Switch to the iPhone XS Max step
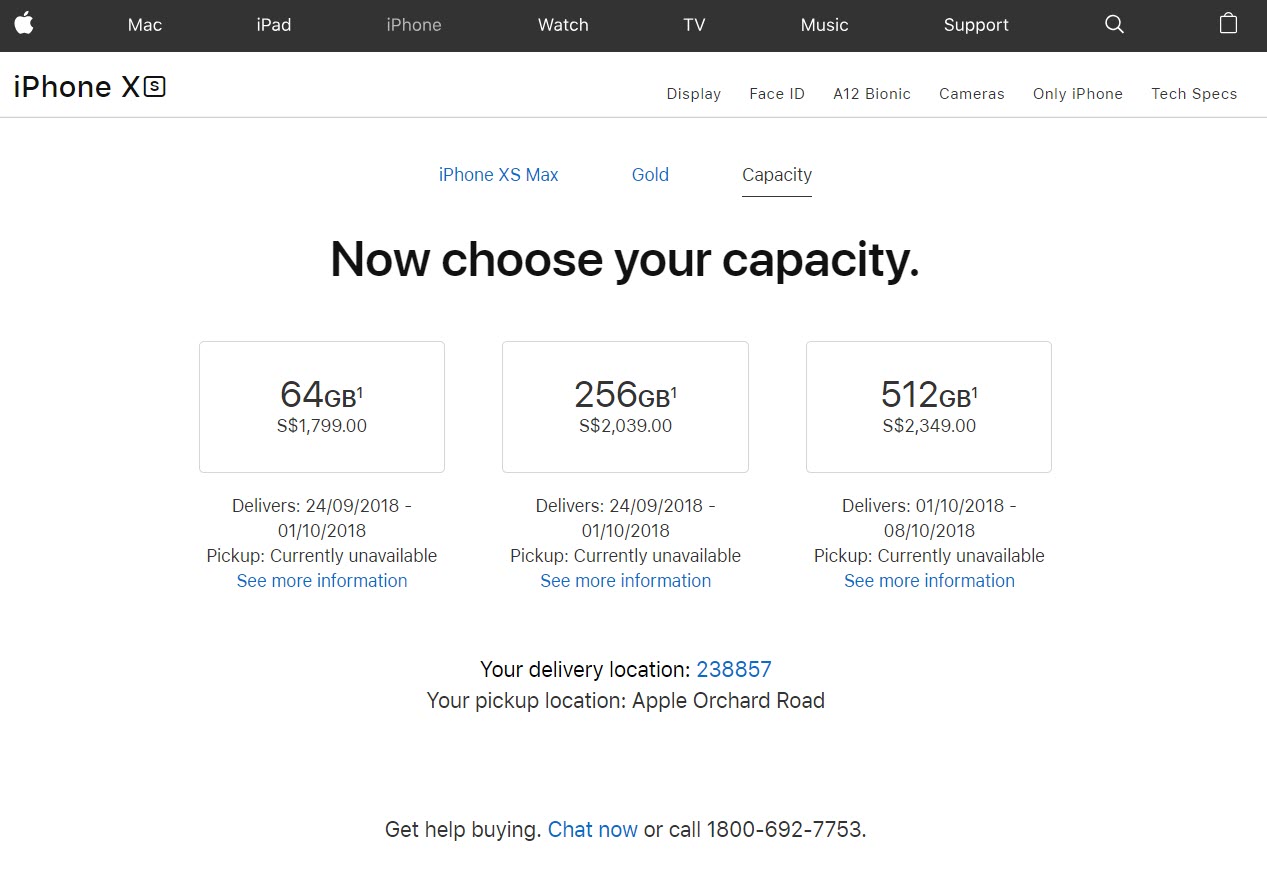 pyautogui.click(x=498, y=175)
